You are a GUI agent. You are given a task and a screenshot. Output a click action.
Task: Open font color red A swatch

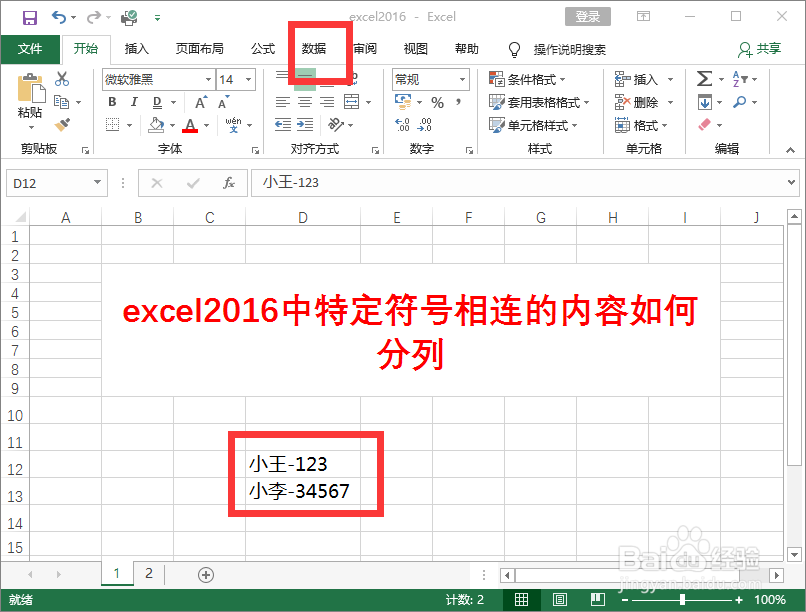point(190,125)
